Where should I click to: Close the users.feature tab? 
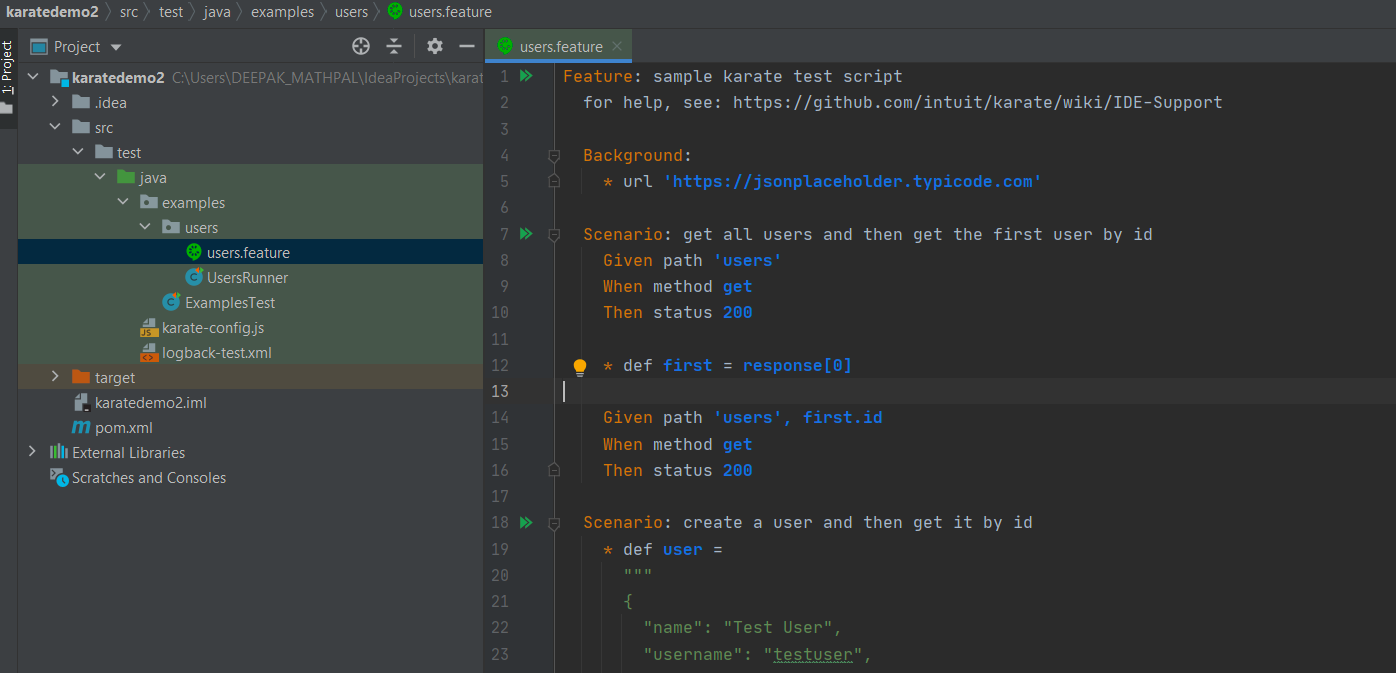pos(617,46)
